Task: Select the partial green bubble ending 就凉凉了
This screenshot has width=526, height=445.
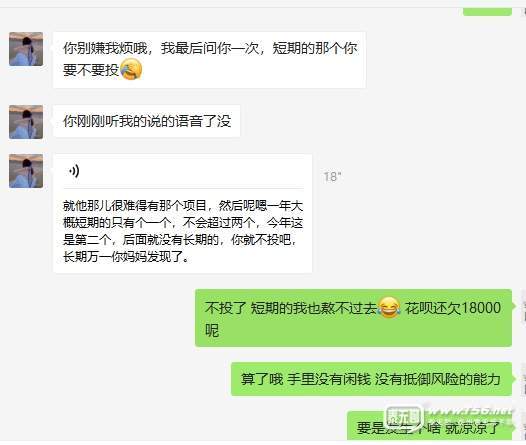Action: (x=429, y=426)
